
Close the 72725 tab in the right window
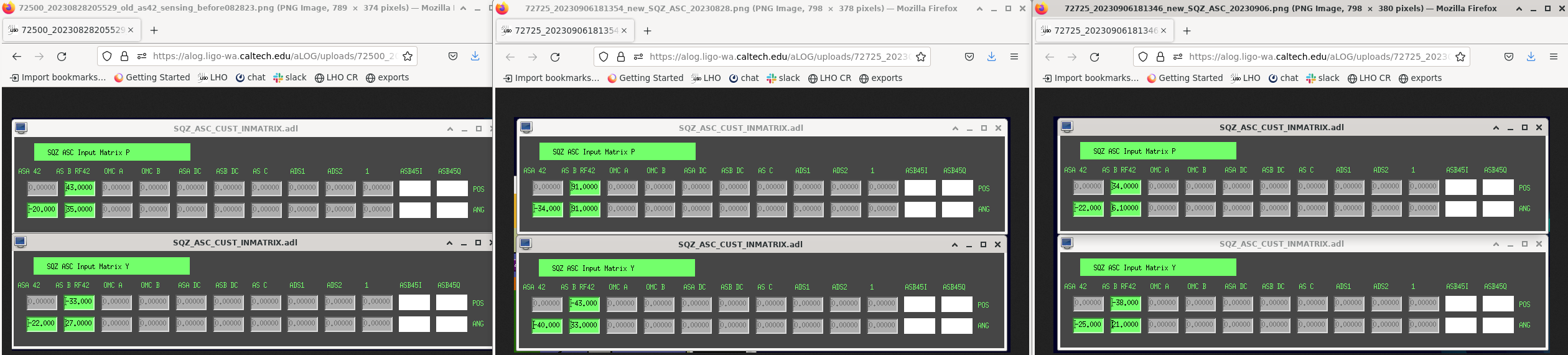1164,31
